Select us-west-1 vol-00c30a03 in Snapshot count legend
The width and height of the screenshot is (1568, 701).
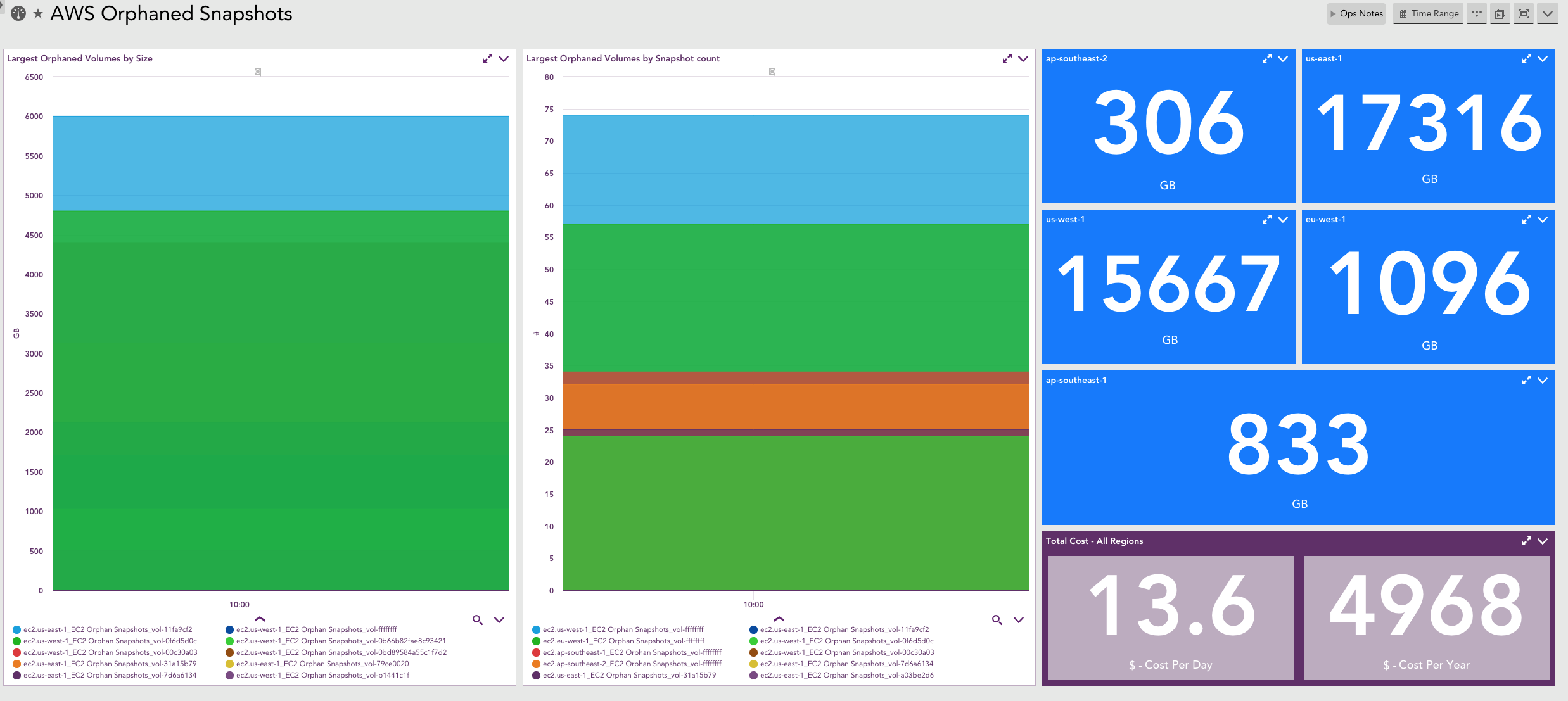click(841, 652)
